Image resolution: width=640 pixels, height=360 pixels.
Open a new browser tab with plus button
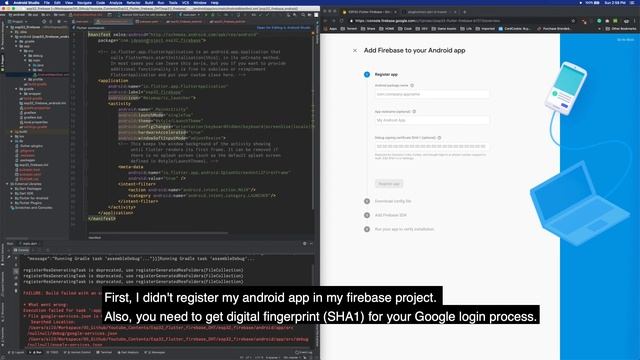click(464, 12)
